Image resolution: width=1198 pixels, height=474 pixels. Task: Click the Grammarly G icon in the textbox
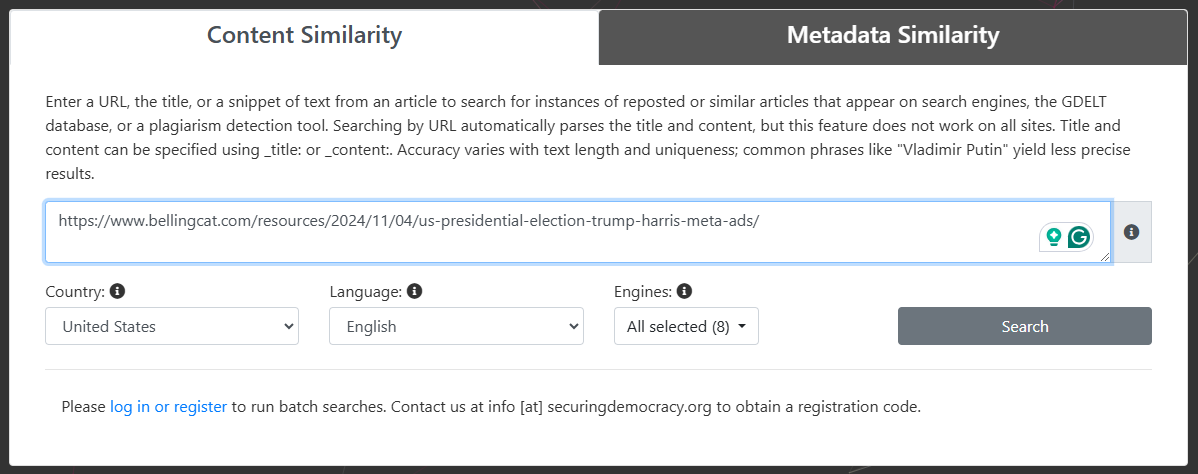tap(1078, 237)
